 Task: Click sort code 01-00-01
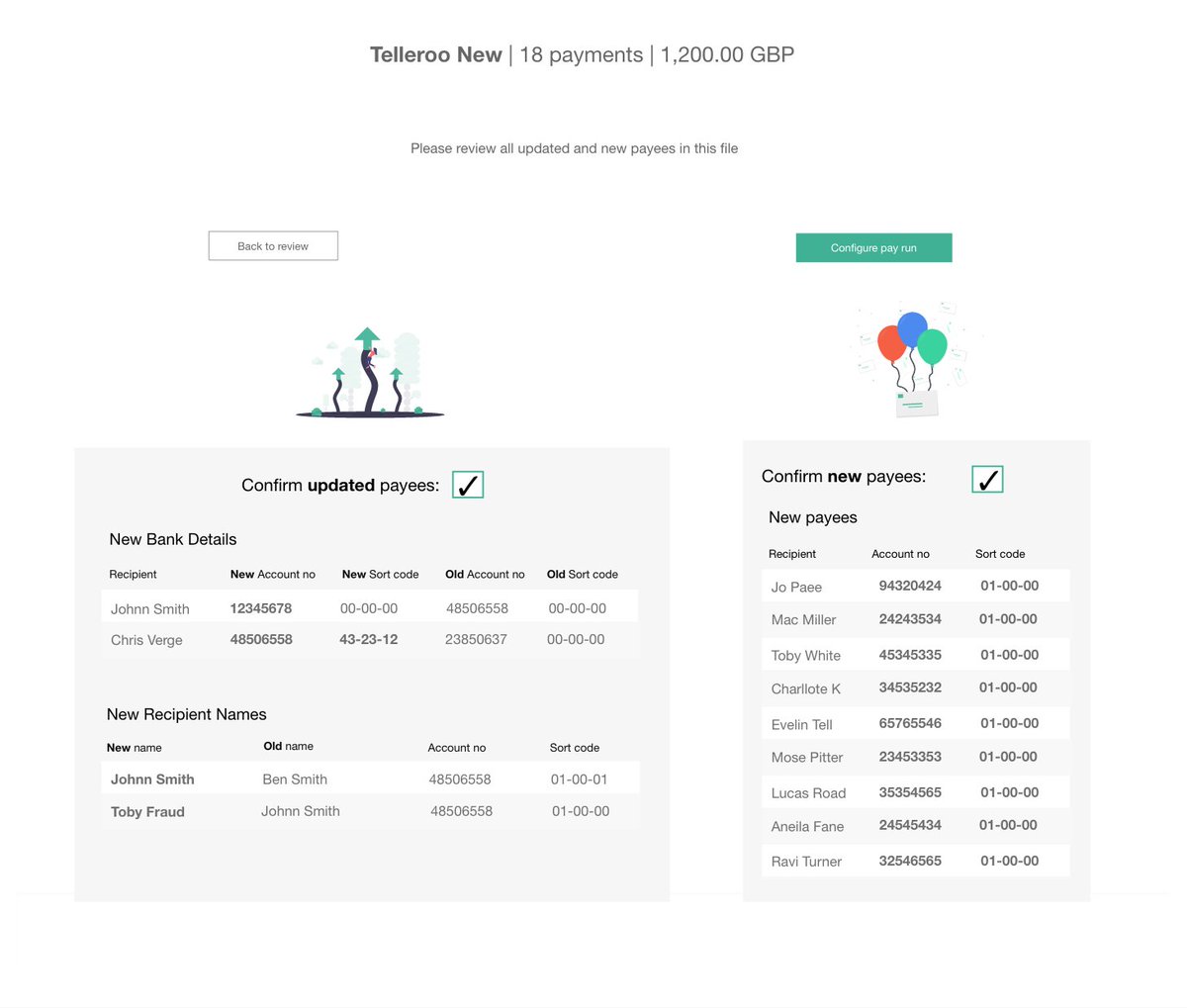click(x=580, y=779)
